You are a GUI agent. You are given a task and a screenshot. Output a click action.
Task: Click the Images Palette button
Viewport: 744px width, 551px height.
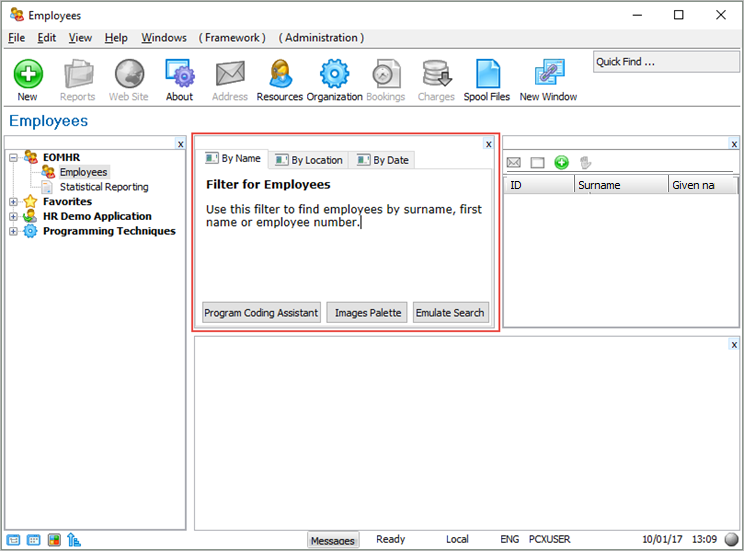click(x=368, y=313)
